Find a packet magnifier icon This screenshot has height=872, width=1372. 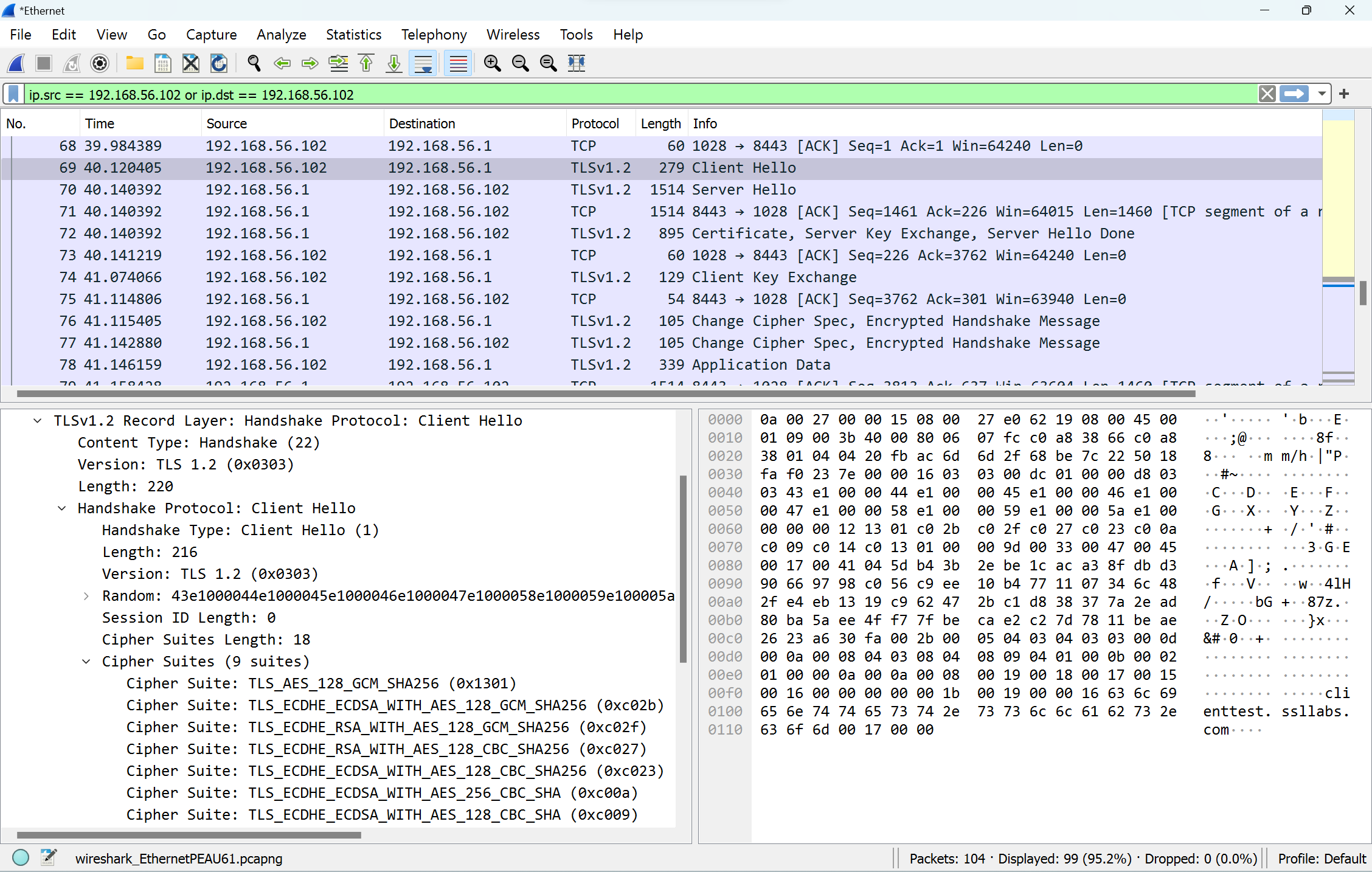point(254,63)
